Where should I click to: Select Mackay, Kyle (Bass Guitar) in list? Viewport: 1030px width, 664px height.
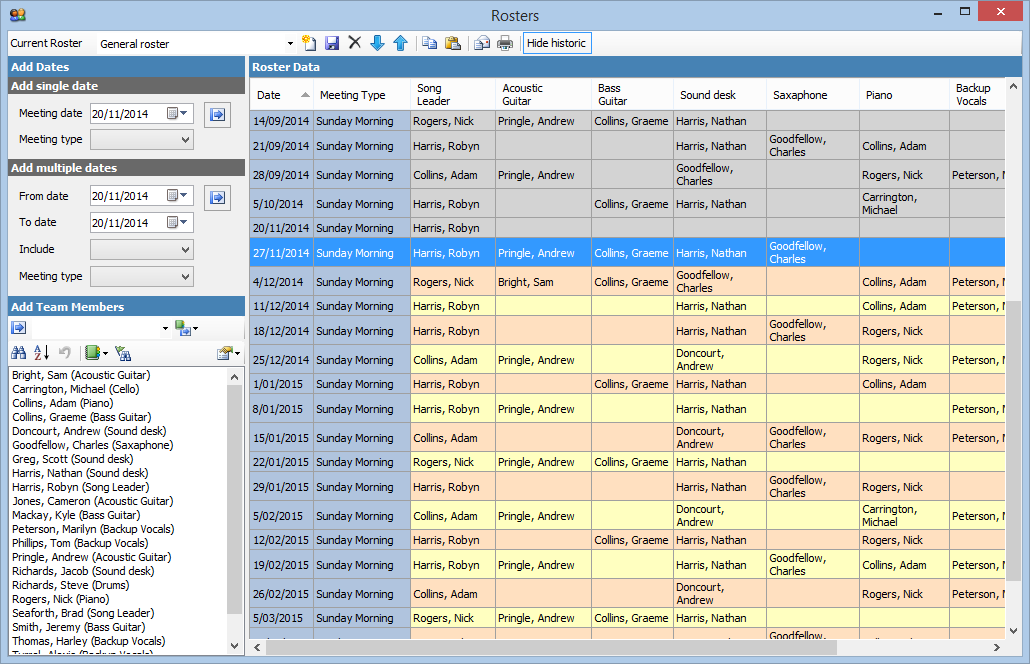tap(76, 515)
